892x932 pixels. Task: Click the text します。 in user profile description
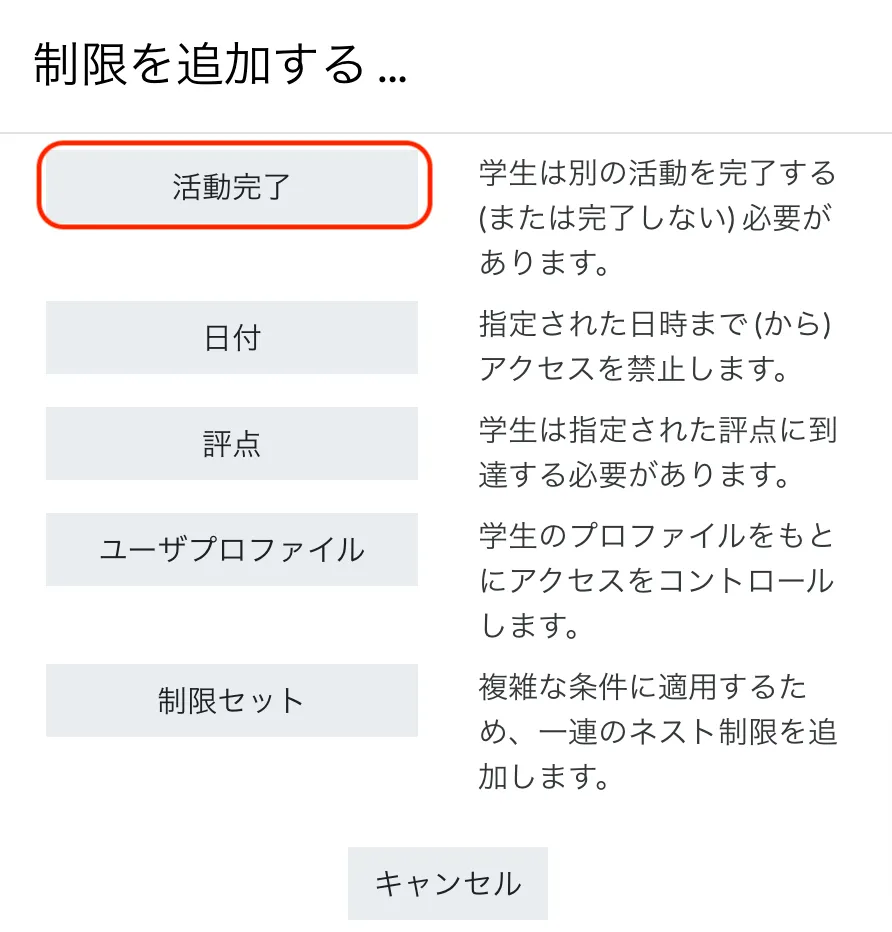point(532,626)
